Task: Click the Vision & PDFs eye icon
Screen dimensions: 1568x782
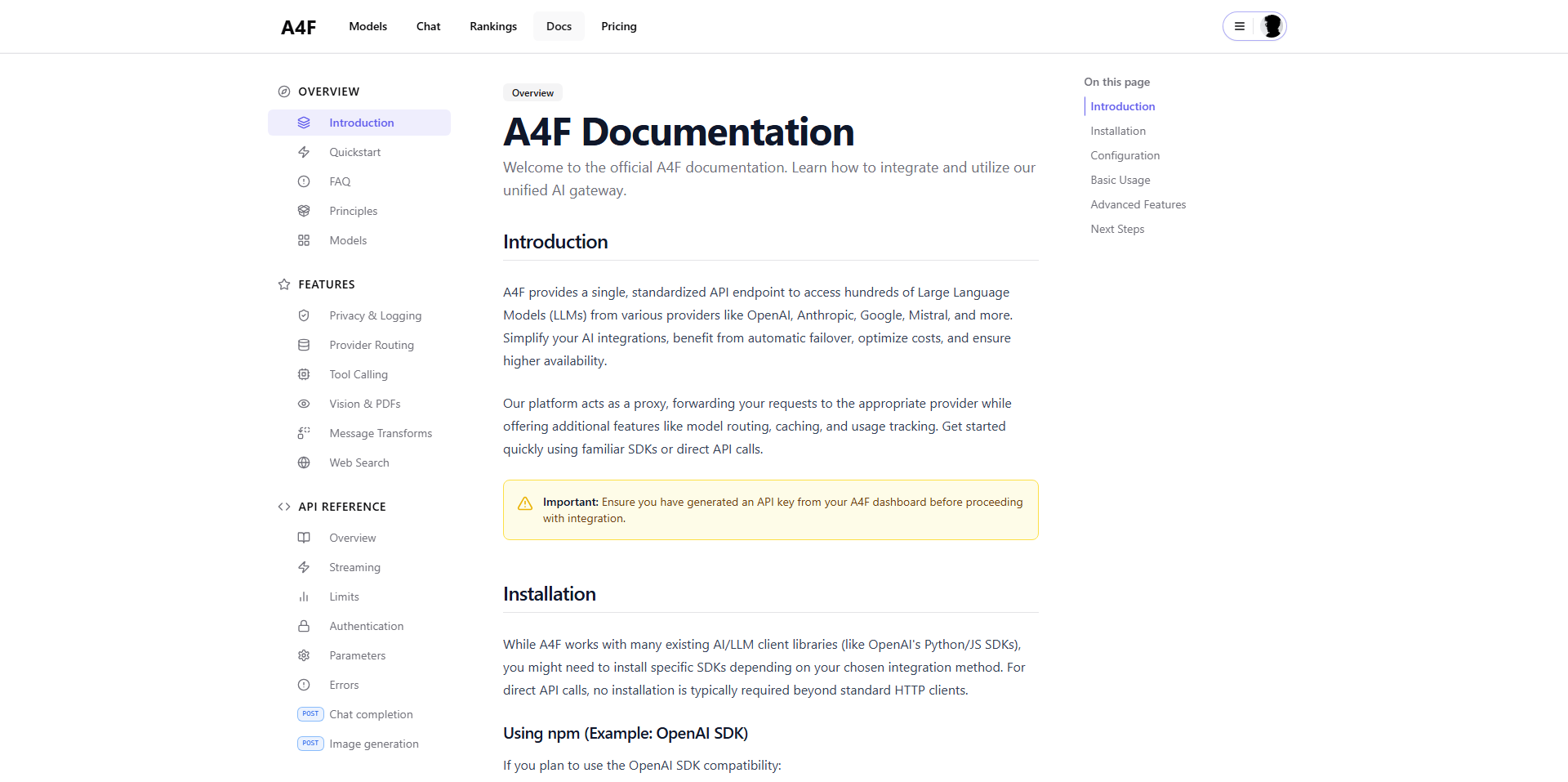Action: pyautogui.click(x=304, y=404)
